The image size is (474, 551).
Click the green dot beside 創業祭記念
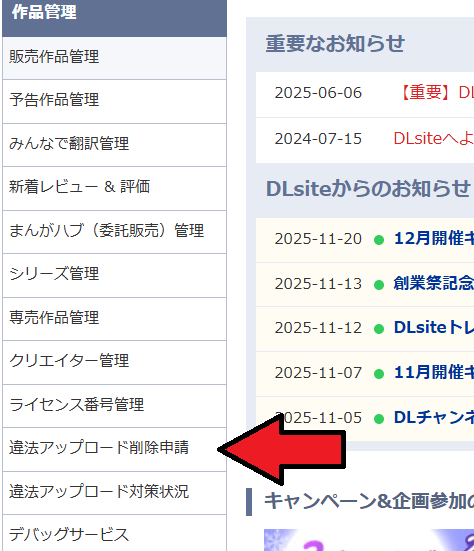tap(379, 285)
